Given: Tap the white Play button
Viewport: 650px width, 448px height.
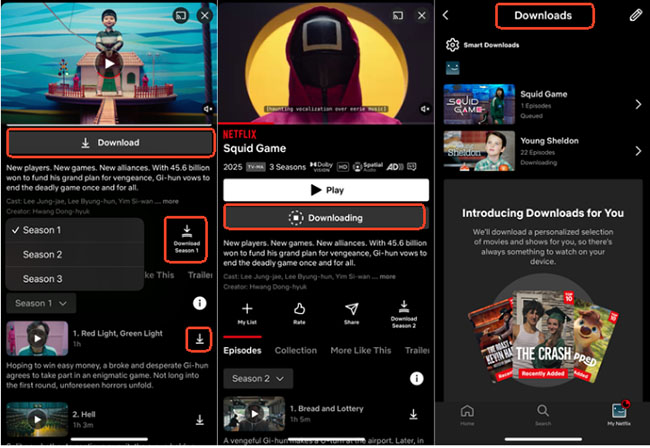Looking at the screenshot, I should (x=326, y=190).
